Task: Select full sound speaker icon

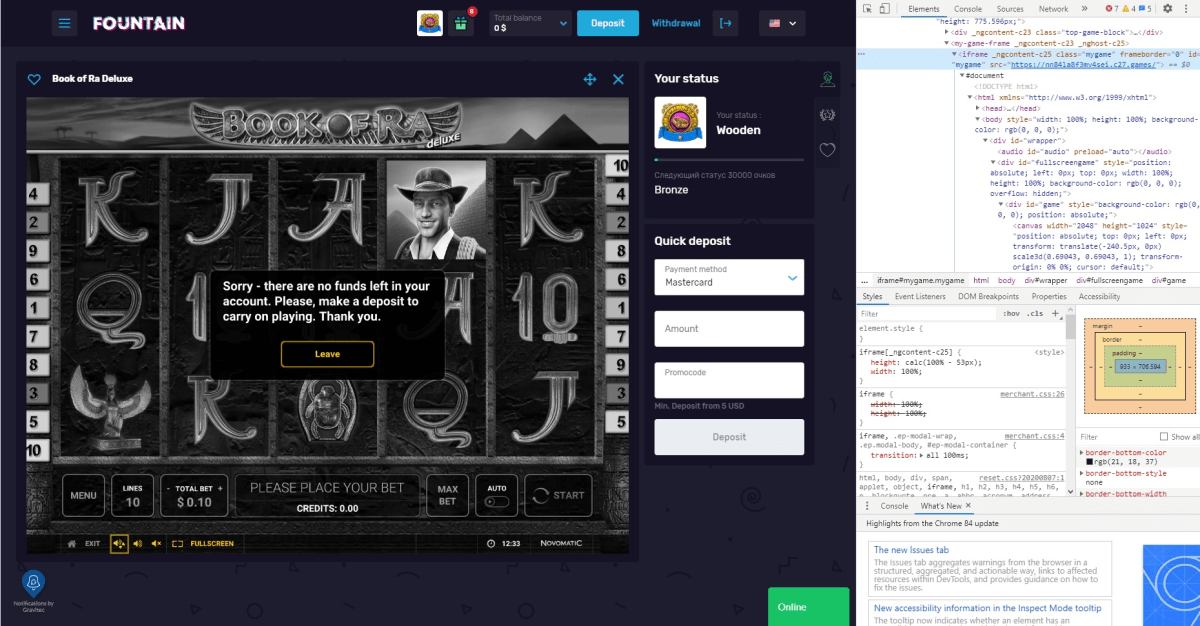Action: pyautogui.click(x=119, y=544)
